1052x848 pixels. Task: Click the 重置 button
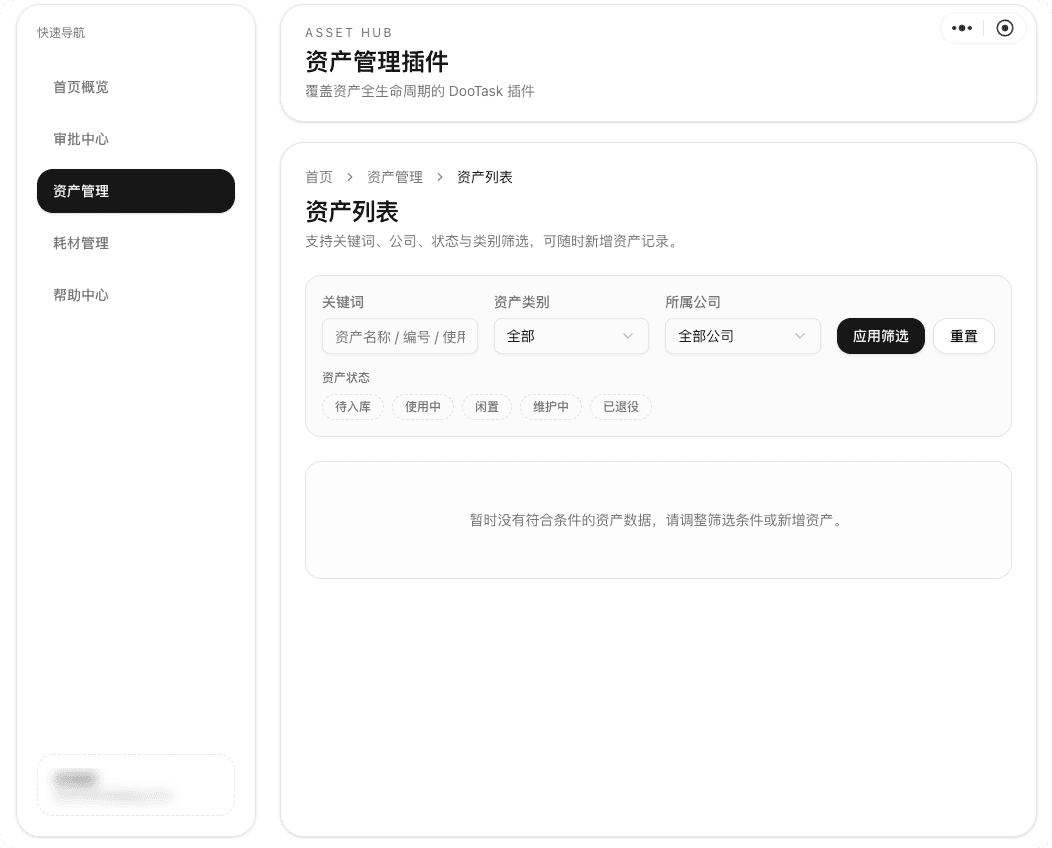[x=964, y=336]
